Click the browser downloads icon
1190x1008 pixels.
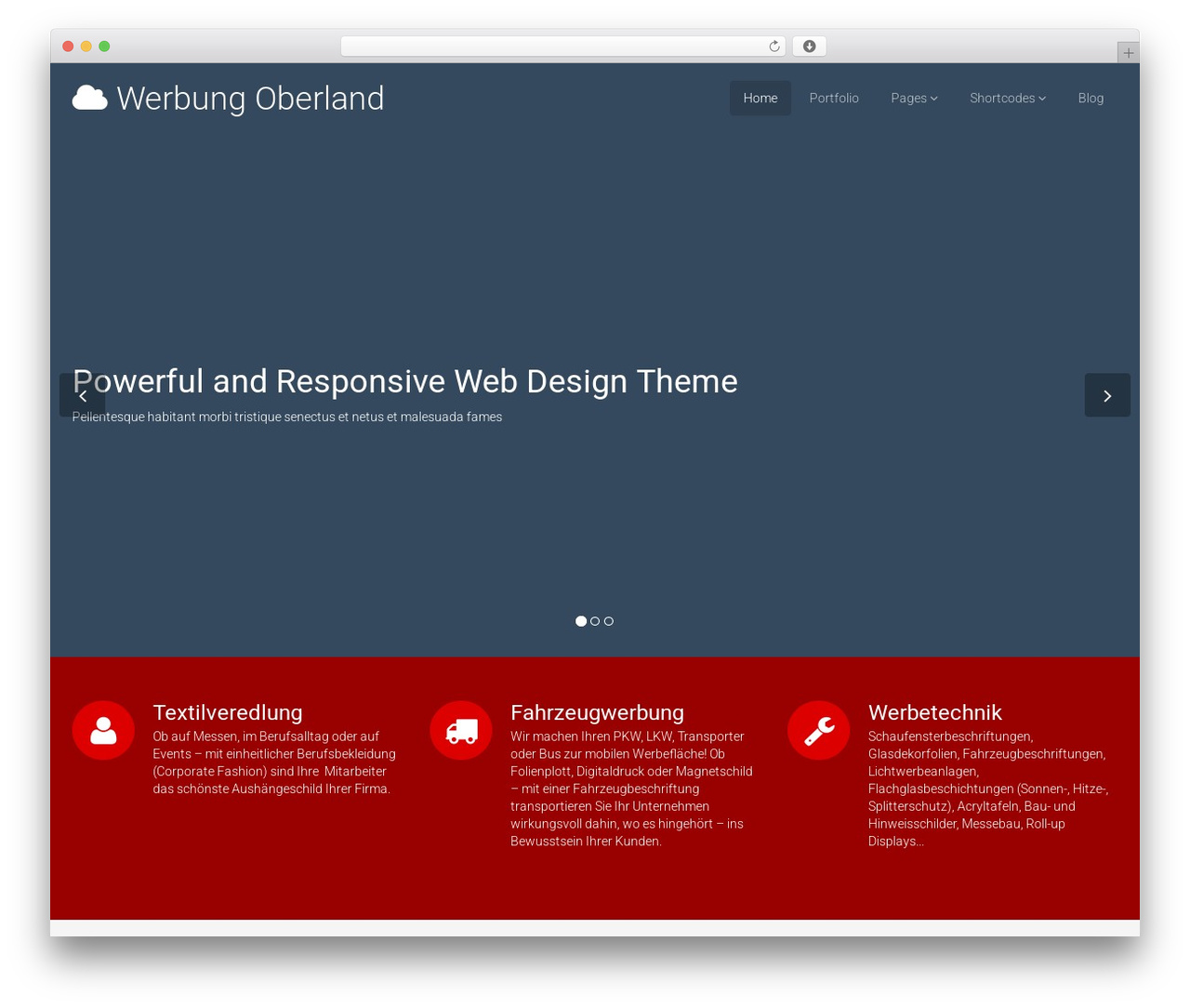pyautogui.click(x=809, y=46)
